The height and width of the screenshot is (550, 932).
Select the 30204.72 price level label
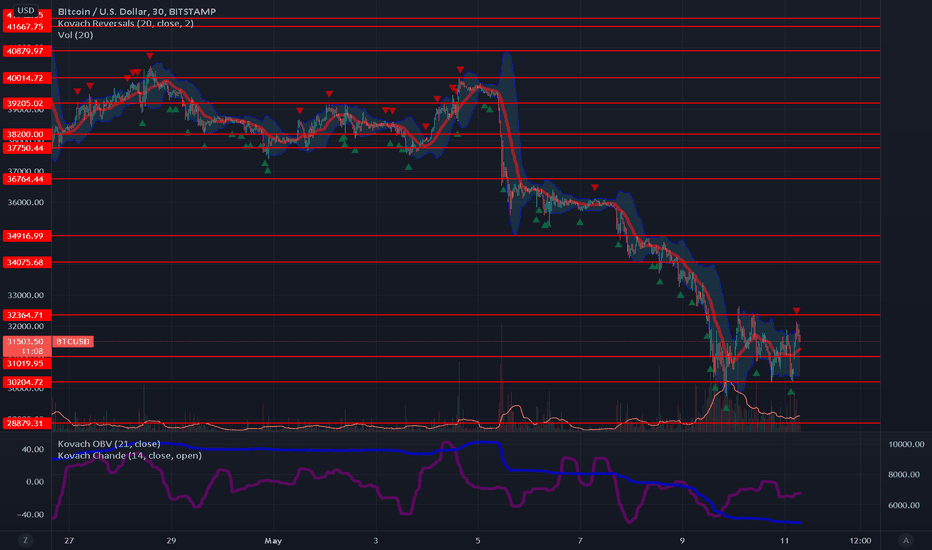(27, 382)
